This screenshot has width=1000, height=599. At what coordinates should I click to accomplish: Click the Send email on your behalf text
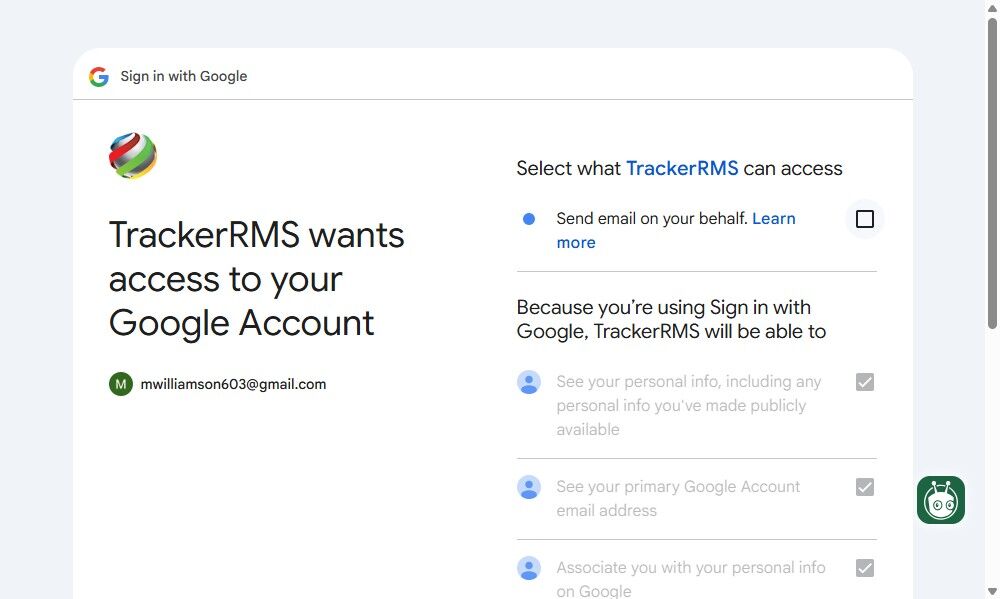click(x=652, y=219)
